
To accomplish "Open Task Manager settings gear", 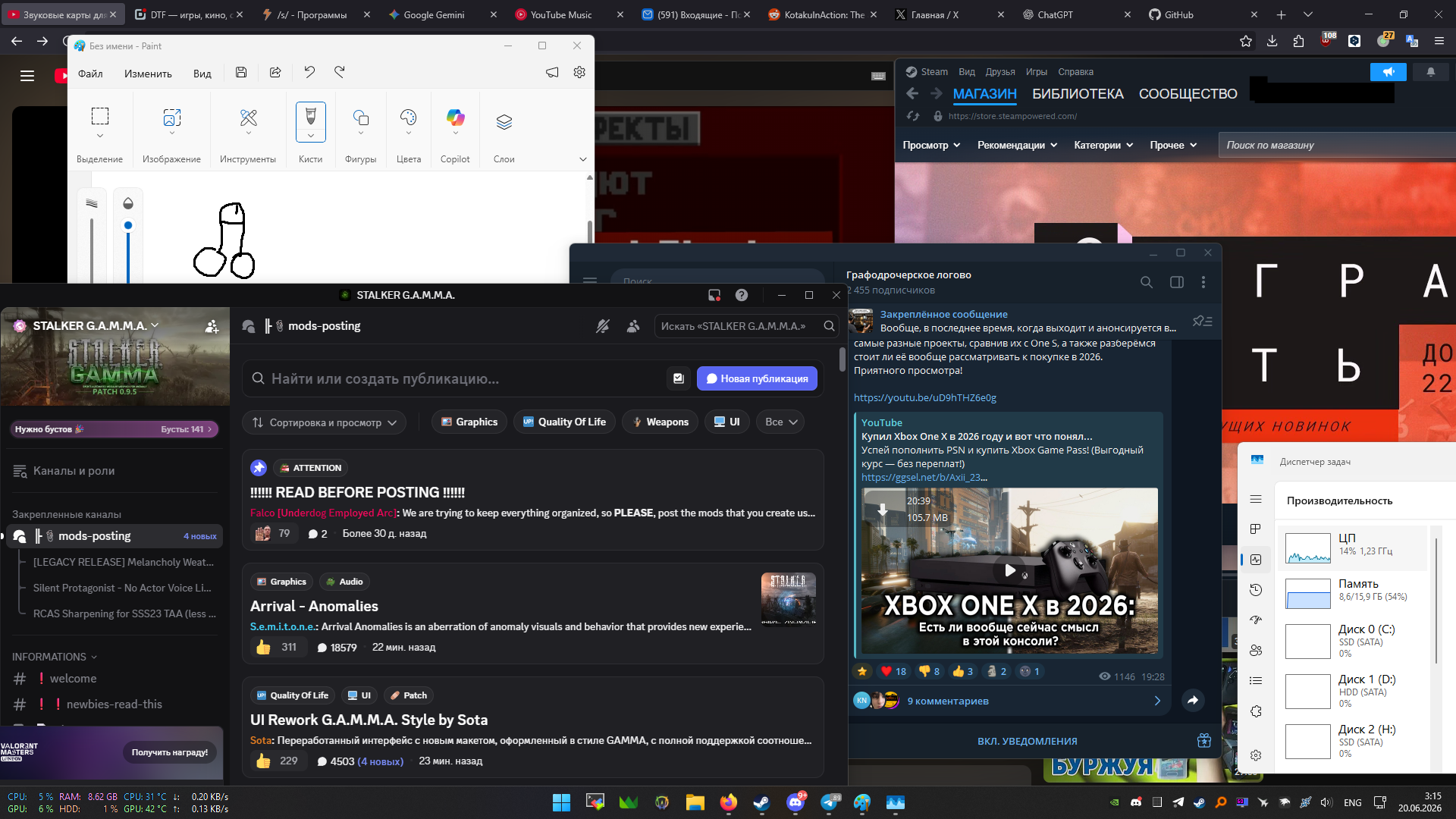I will coord(1256,755).
